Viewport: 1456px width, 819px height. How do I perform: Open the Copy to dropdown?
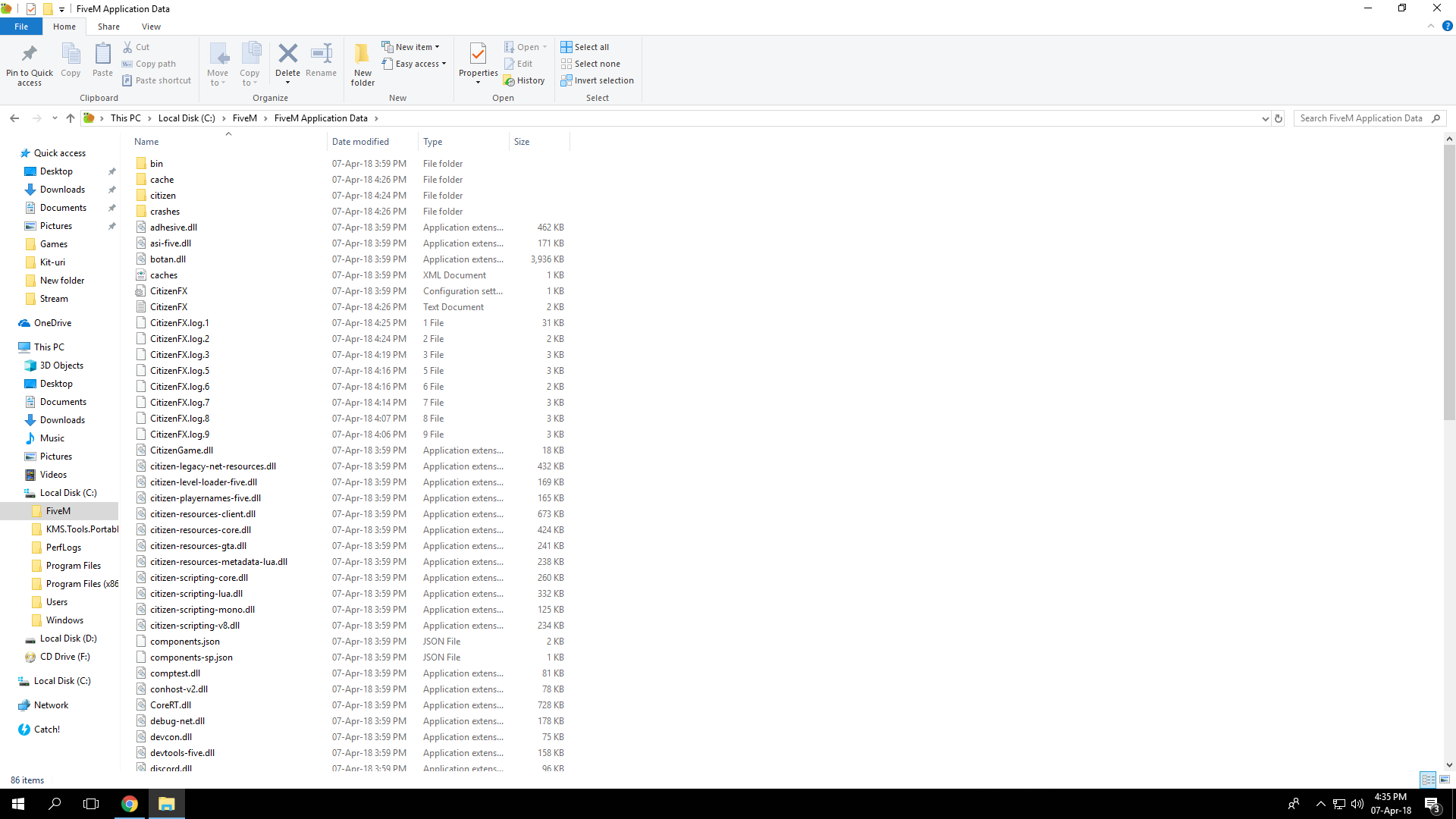(249, 64)
